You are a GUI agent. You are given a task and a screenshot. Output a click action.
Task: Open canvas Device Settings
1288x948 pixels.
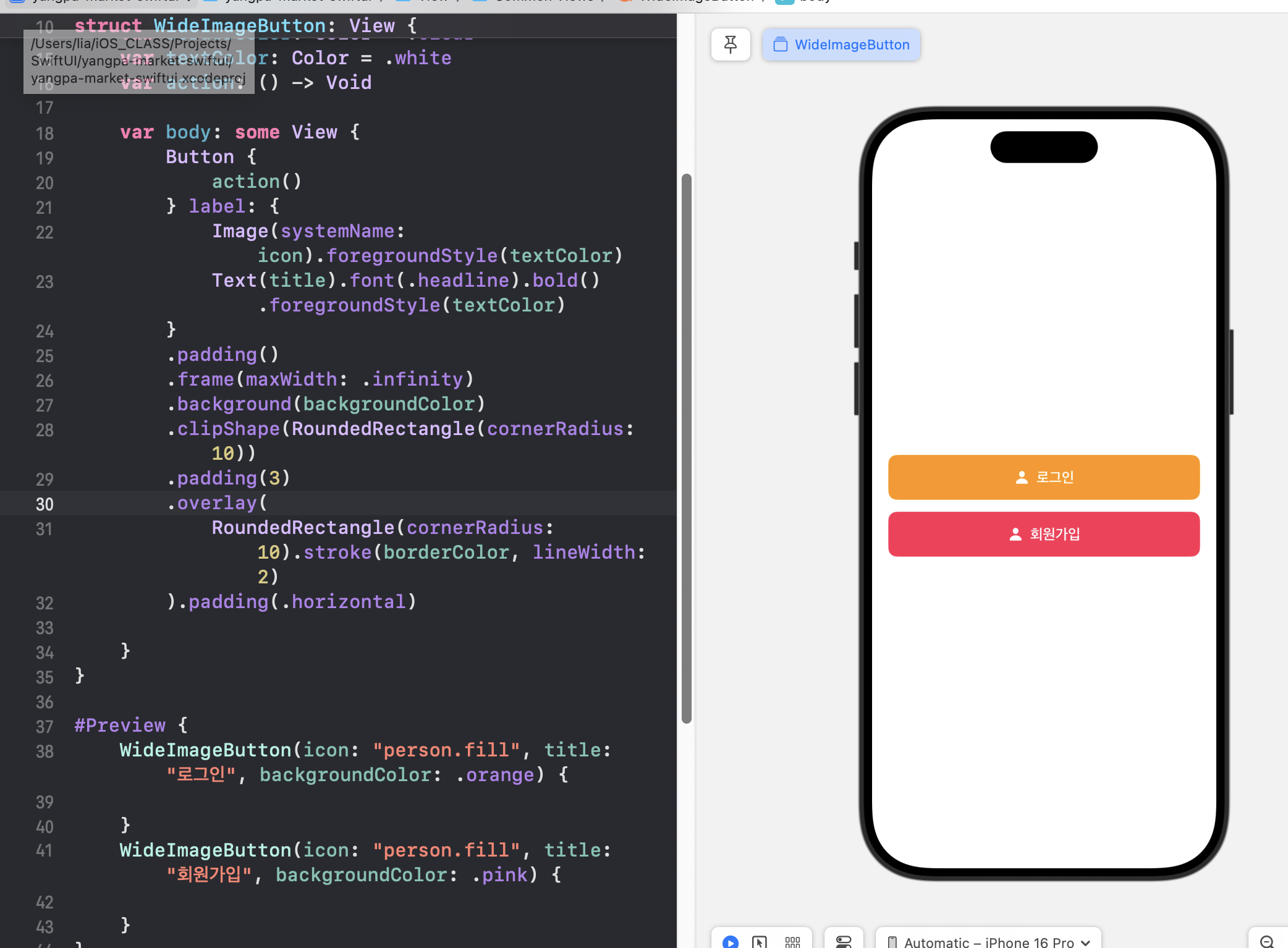click(x=843, y=941)
